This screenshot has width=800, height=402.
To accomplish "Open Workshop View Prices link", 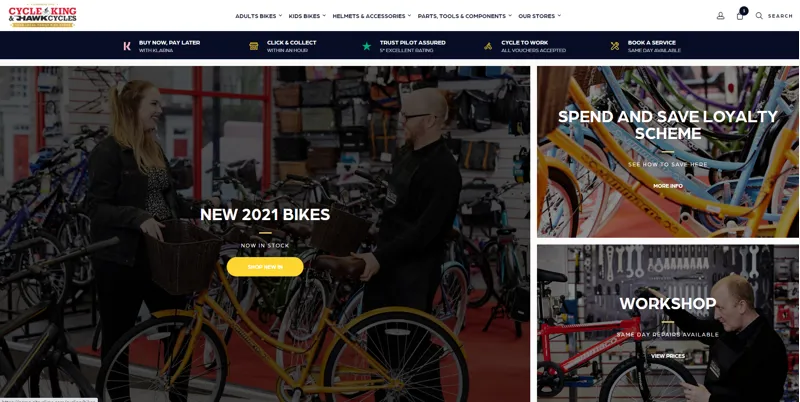I will coord(668,356).
